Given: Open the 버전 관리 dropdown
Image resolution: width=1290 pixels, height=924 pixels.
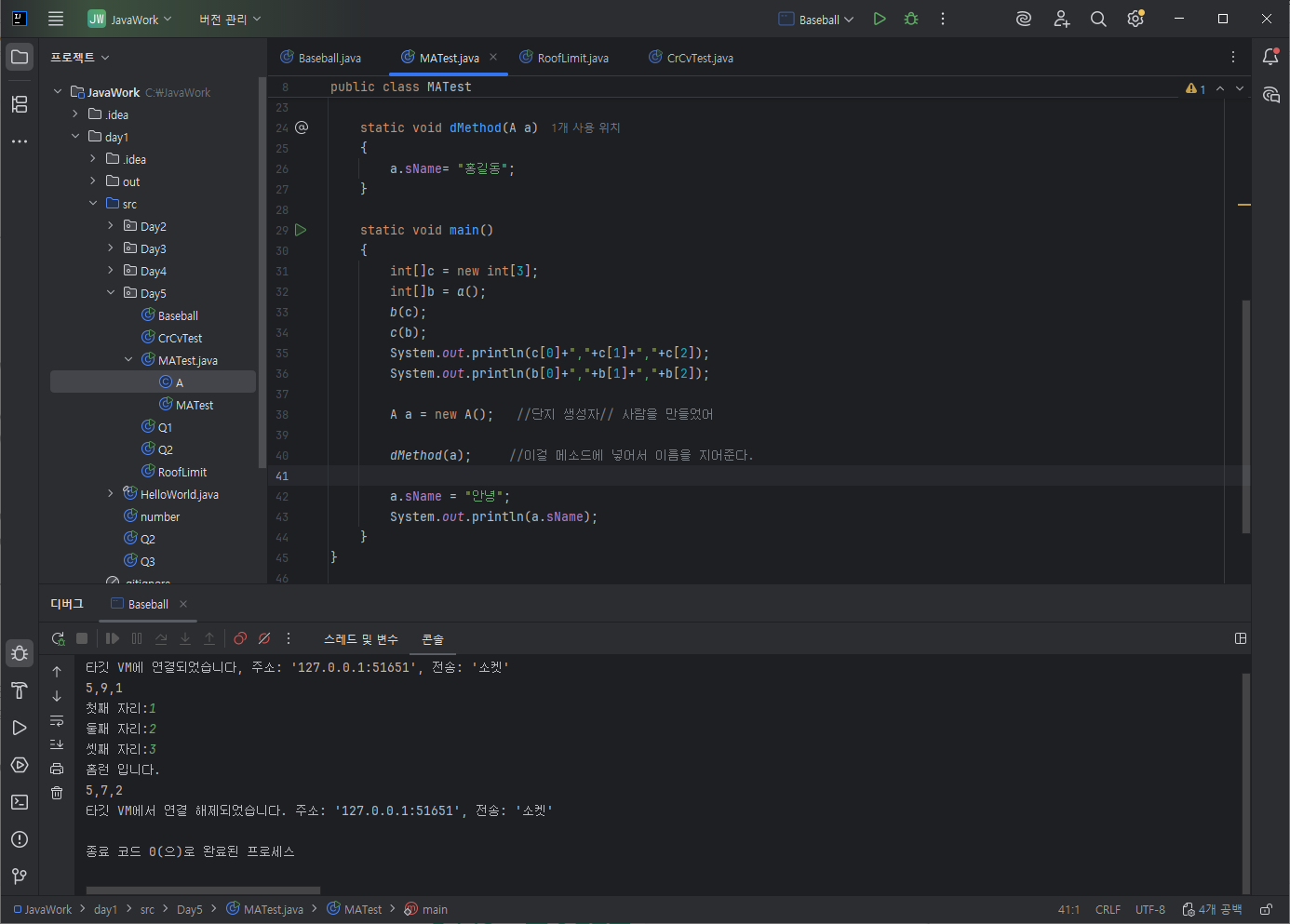Looking at the screenshot, I should click(x=230, y=19).
